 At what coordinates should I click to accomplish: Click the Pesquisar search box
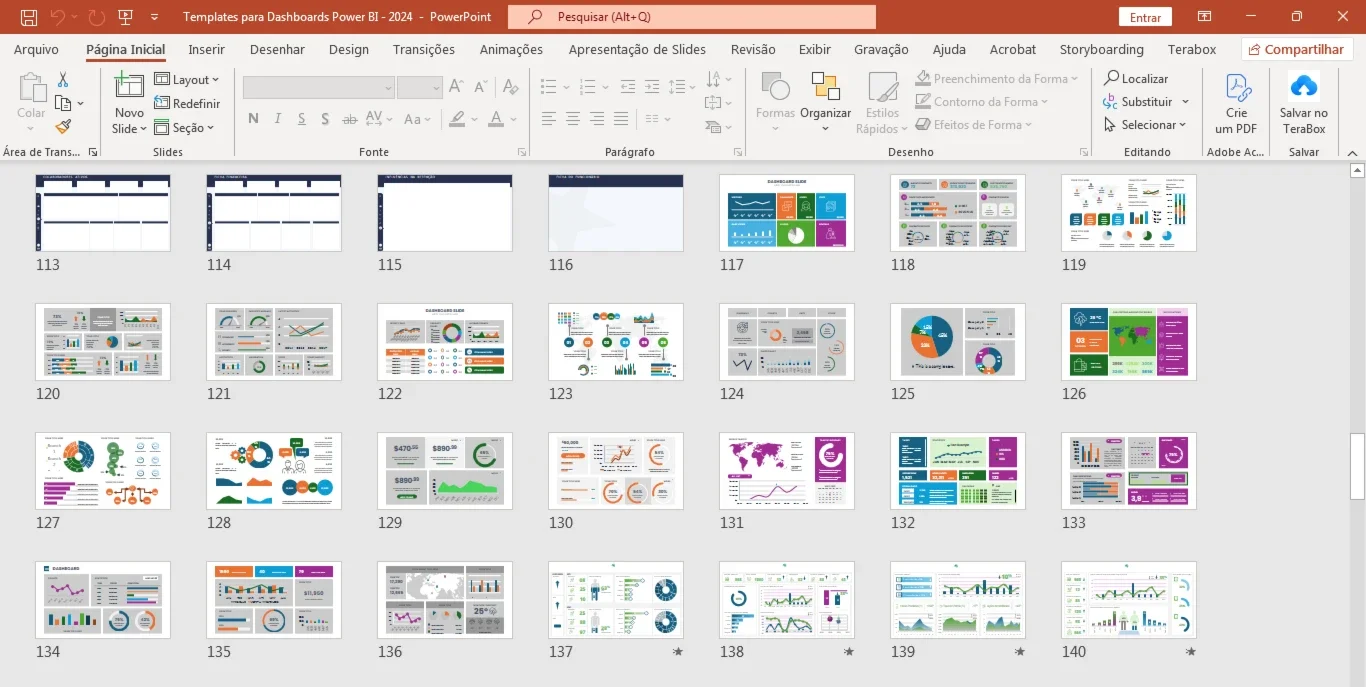point(692,17)
